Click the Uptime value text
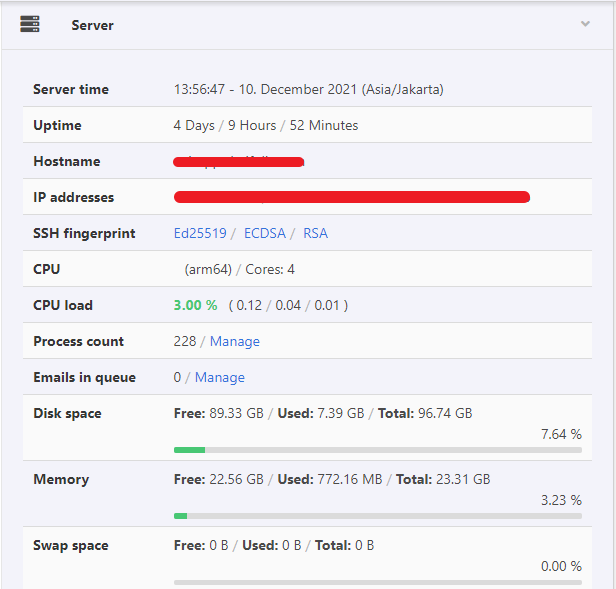 (x=265, y=125)
